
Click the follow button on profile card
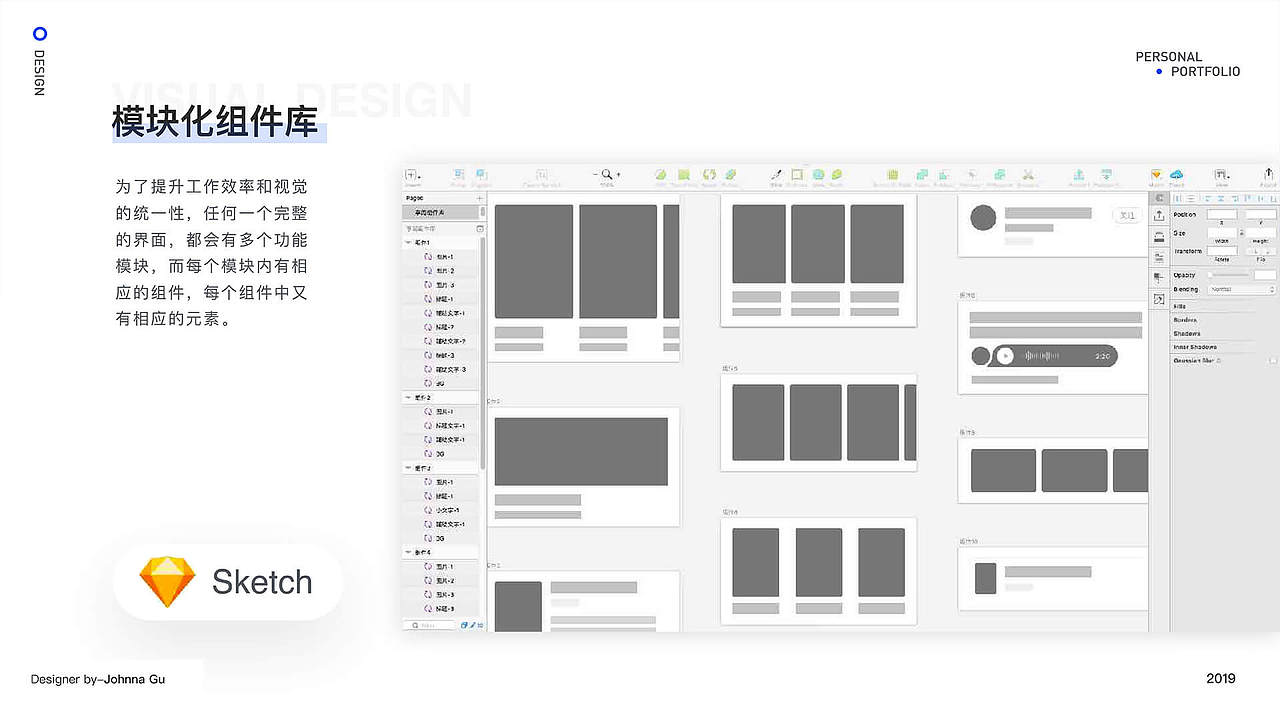point(1127,216)
